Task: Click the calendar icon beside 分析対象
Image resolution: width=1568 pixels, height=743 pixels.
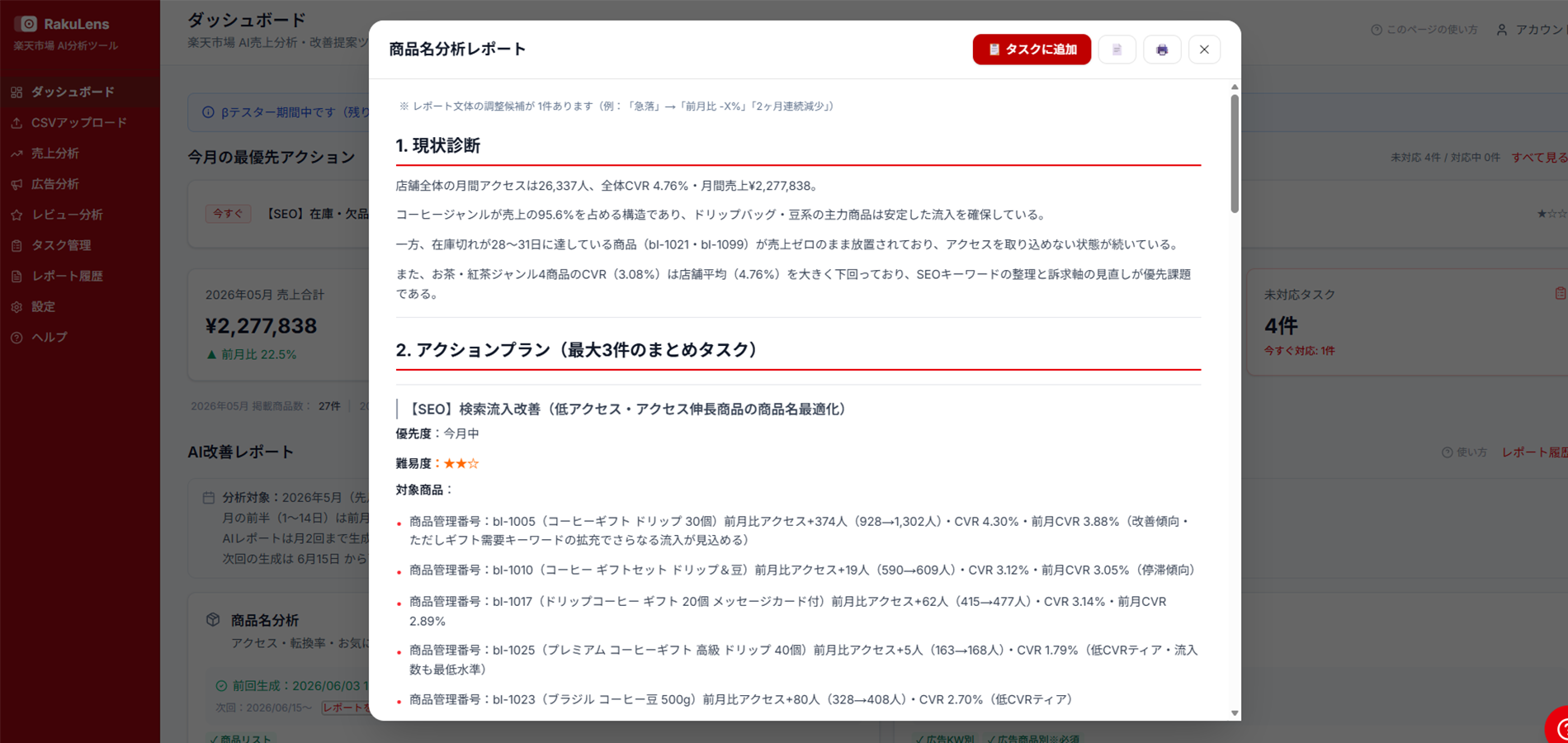Action: tap(209, 498)
